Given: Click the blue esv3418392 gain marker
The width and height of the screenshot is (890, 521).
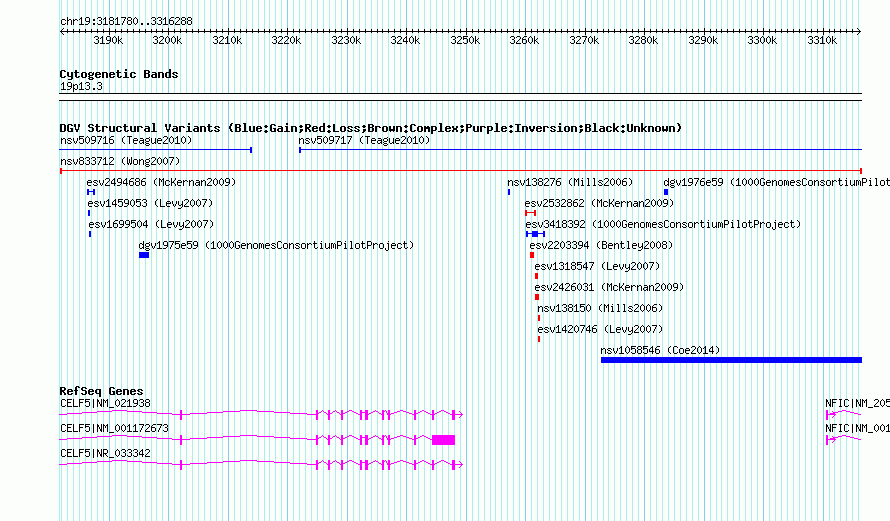Looking at the screenshot, I should (x=535, y=234).
